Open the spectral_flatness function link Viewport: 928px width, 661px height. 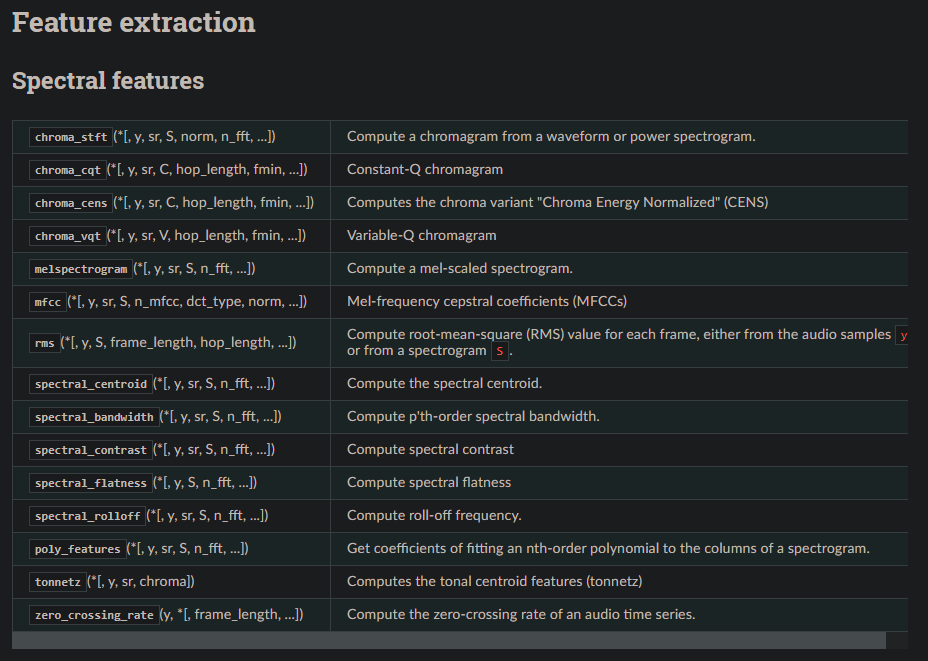point(91,483)
